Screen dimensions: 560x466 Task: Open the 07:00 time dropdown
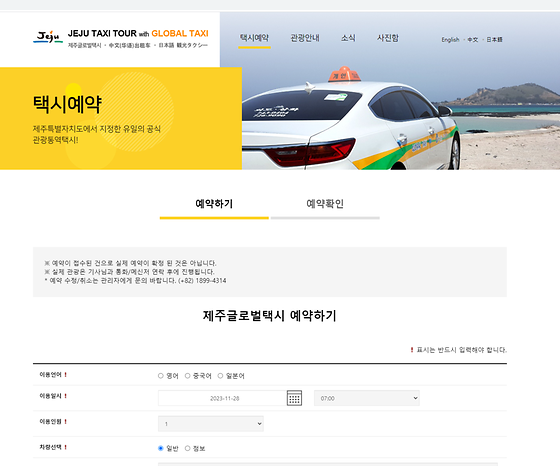[367, 398]
